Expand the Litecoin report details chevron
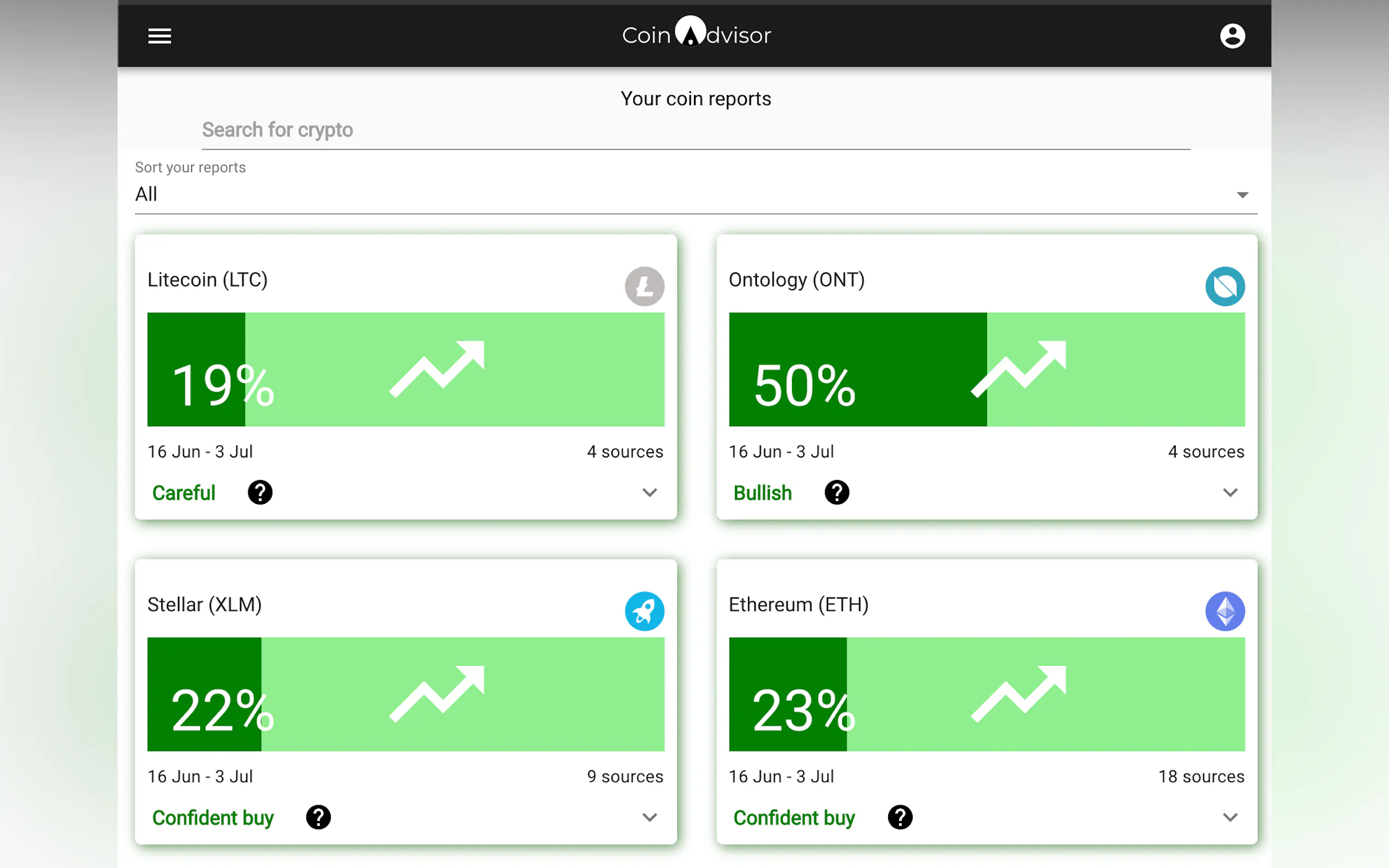The image size is (1389, 868). pos(650,492)
